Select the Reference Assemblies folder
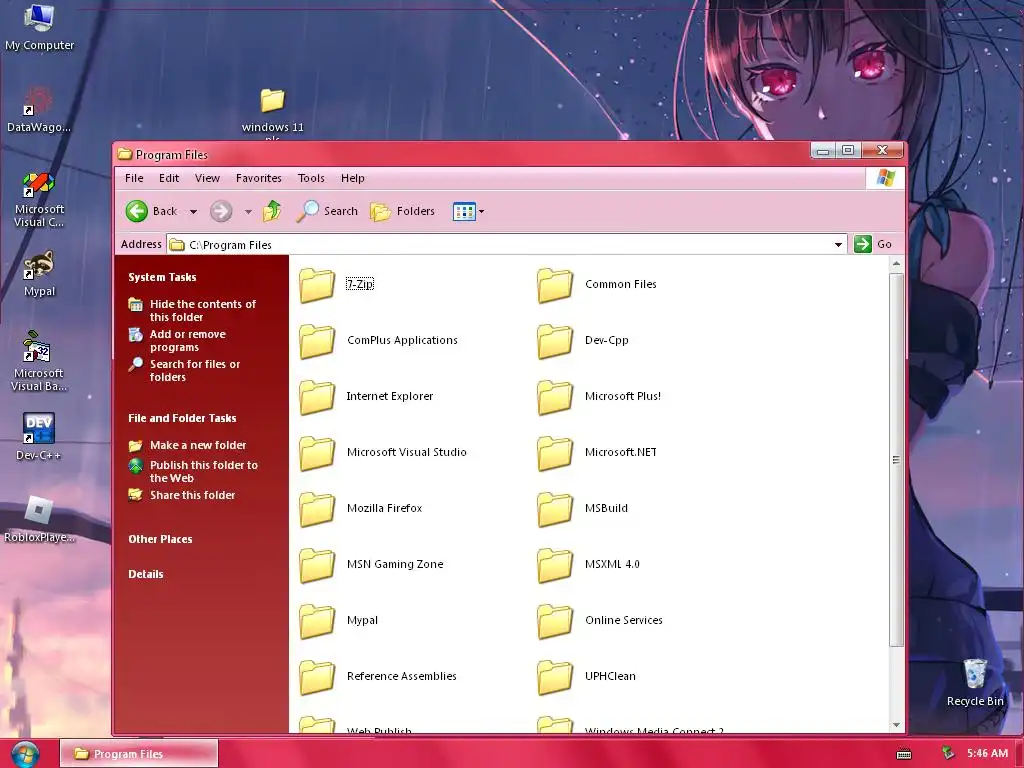The width and height of the screenshot is (1024, 768). [378, 677]
